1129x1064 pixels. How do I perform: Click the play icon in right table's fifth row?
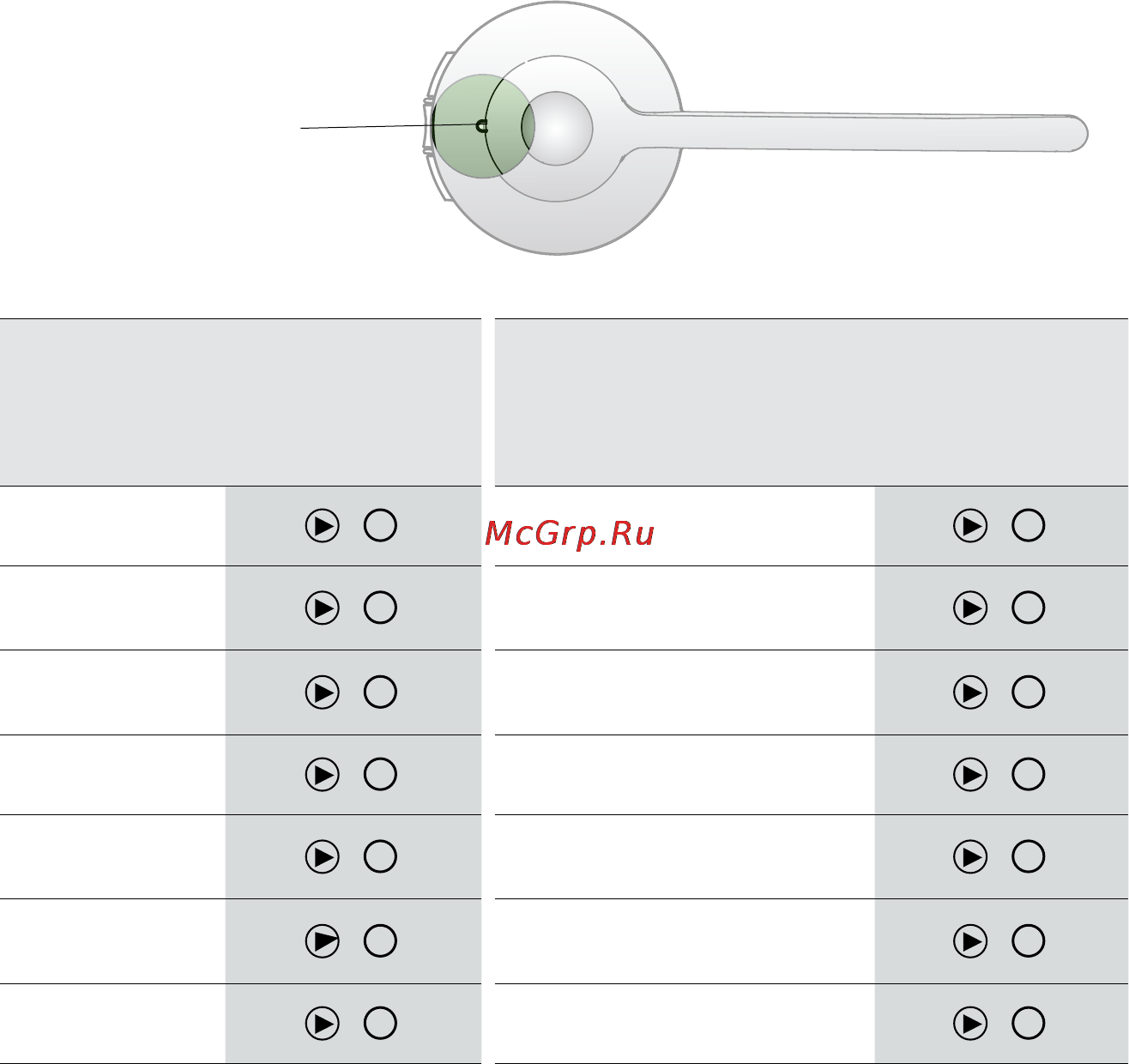(x=970, y=857)
